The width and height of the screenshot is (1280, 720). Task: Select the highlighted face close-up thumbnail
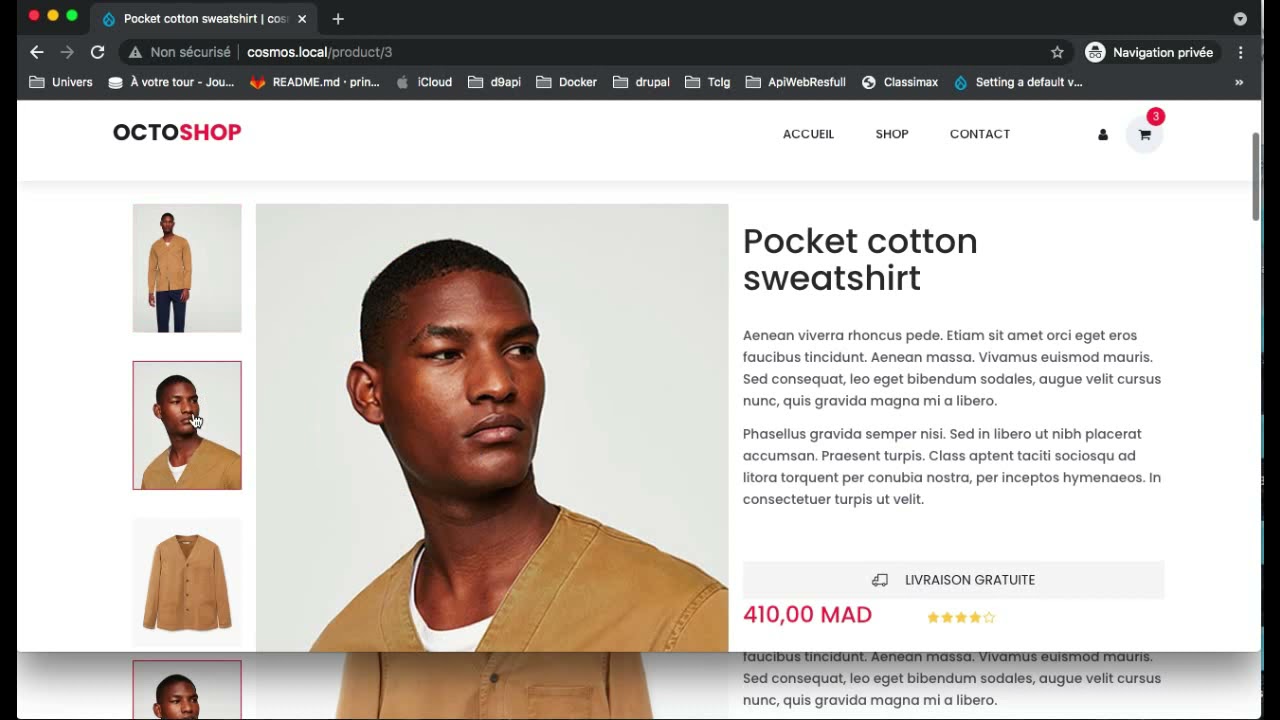pyautogui.click(x=187, y=425)
